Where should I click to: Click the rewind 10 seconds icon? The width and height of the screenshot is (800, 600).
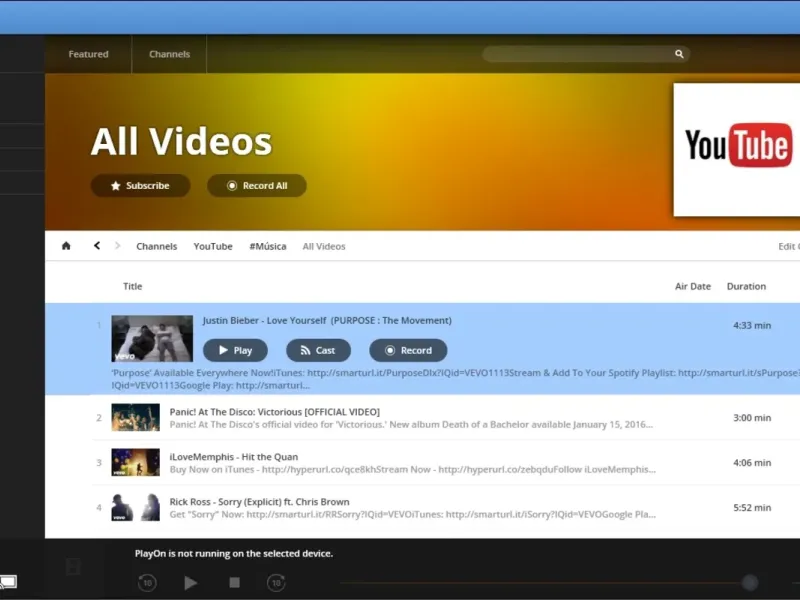pyautogui.click(x=147, y=582)
